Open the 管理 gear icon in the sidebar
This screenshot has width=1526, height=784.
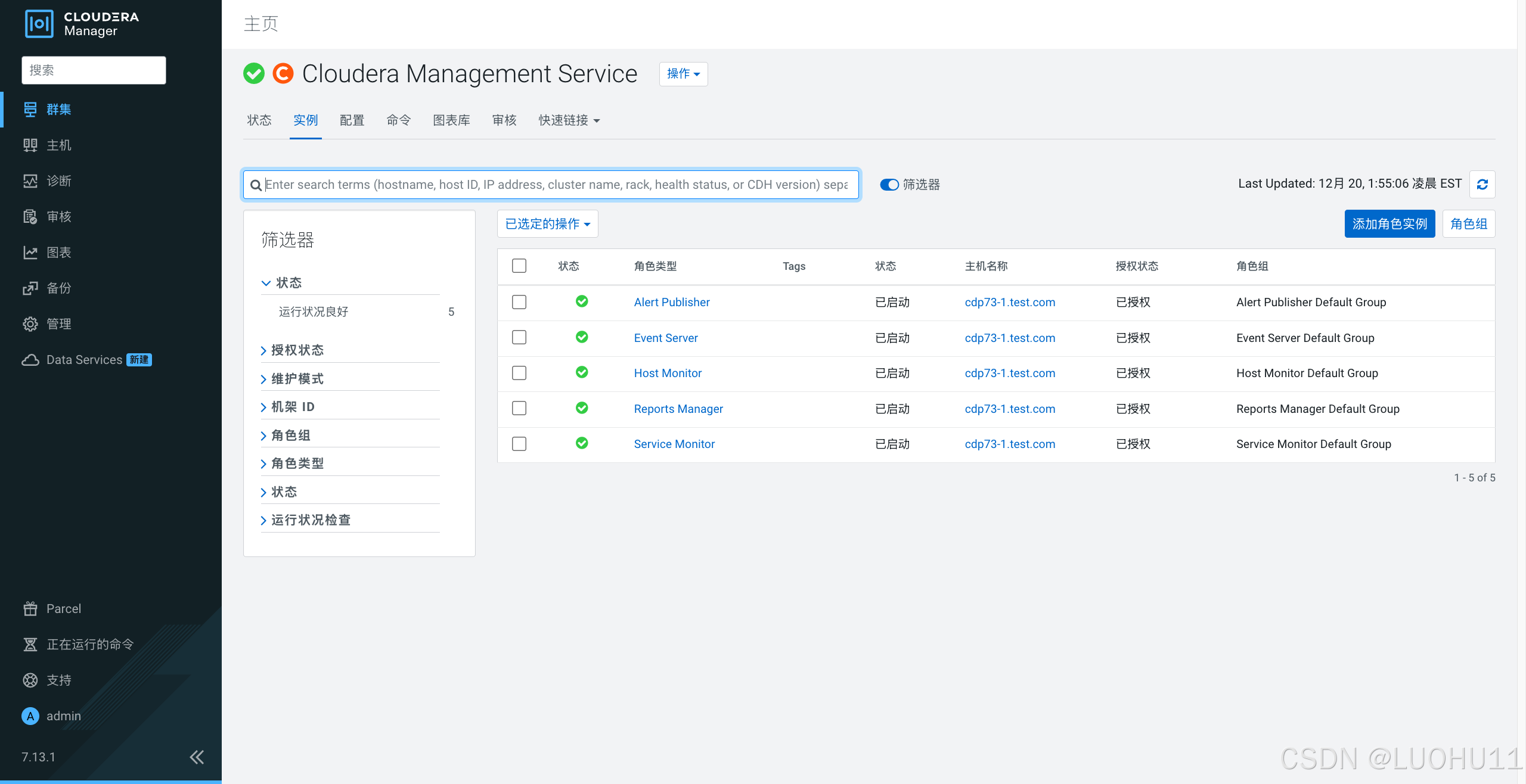pos(30,324)
